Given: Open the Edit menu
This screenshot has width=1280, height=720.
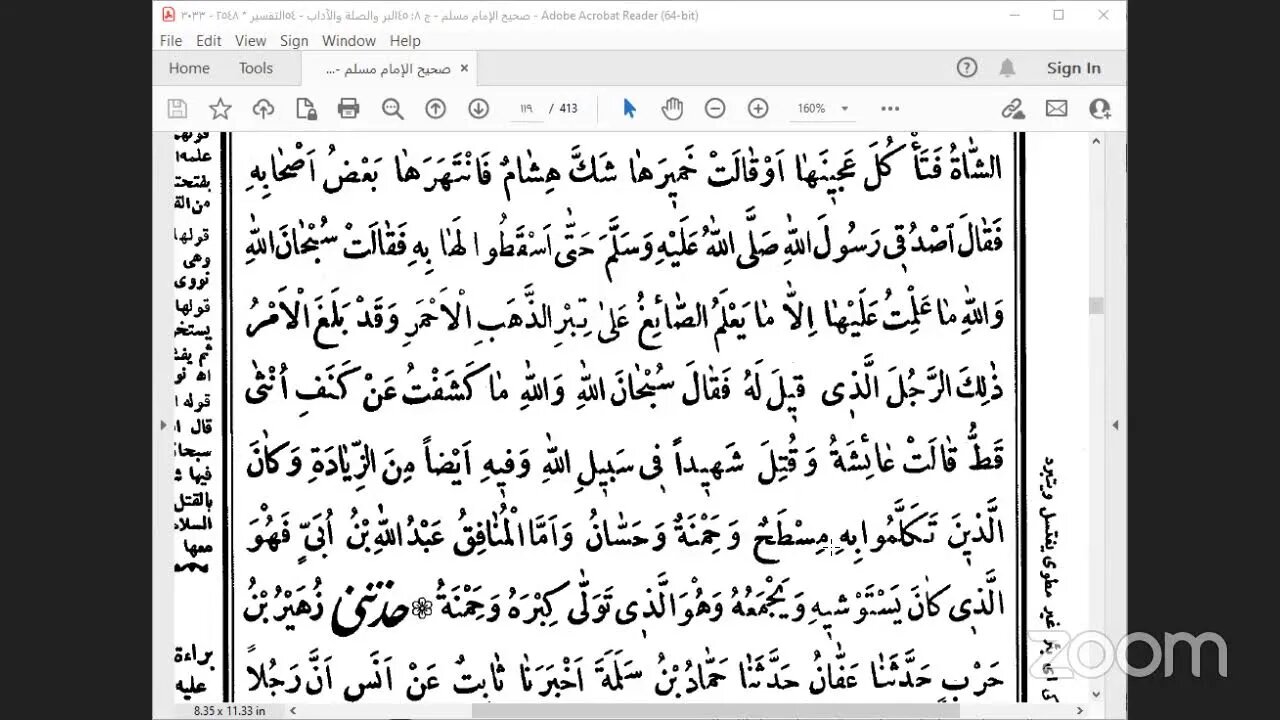Looking at the screenshot, I should (209, 41).
